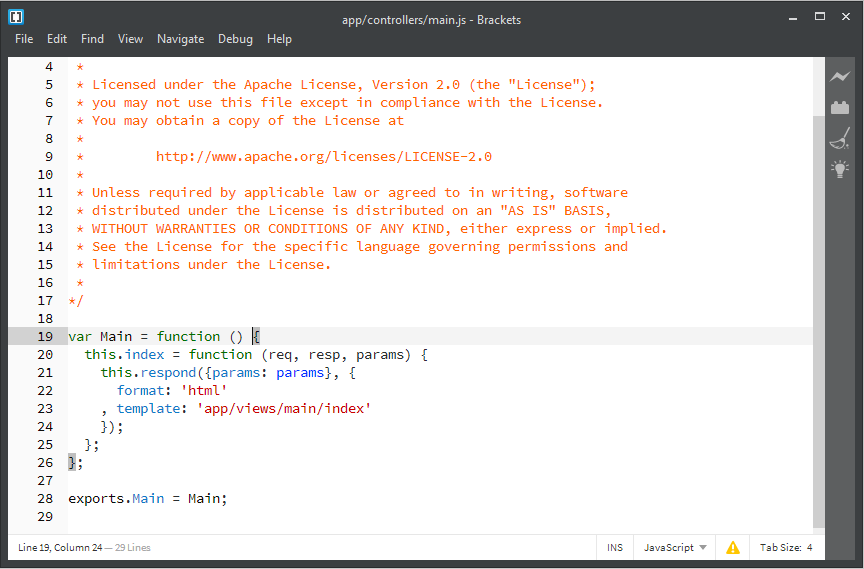Minimize the Brackets window

tap(793, 18)
